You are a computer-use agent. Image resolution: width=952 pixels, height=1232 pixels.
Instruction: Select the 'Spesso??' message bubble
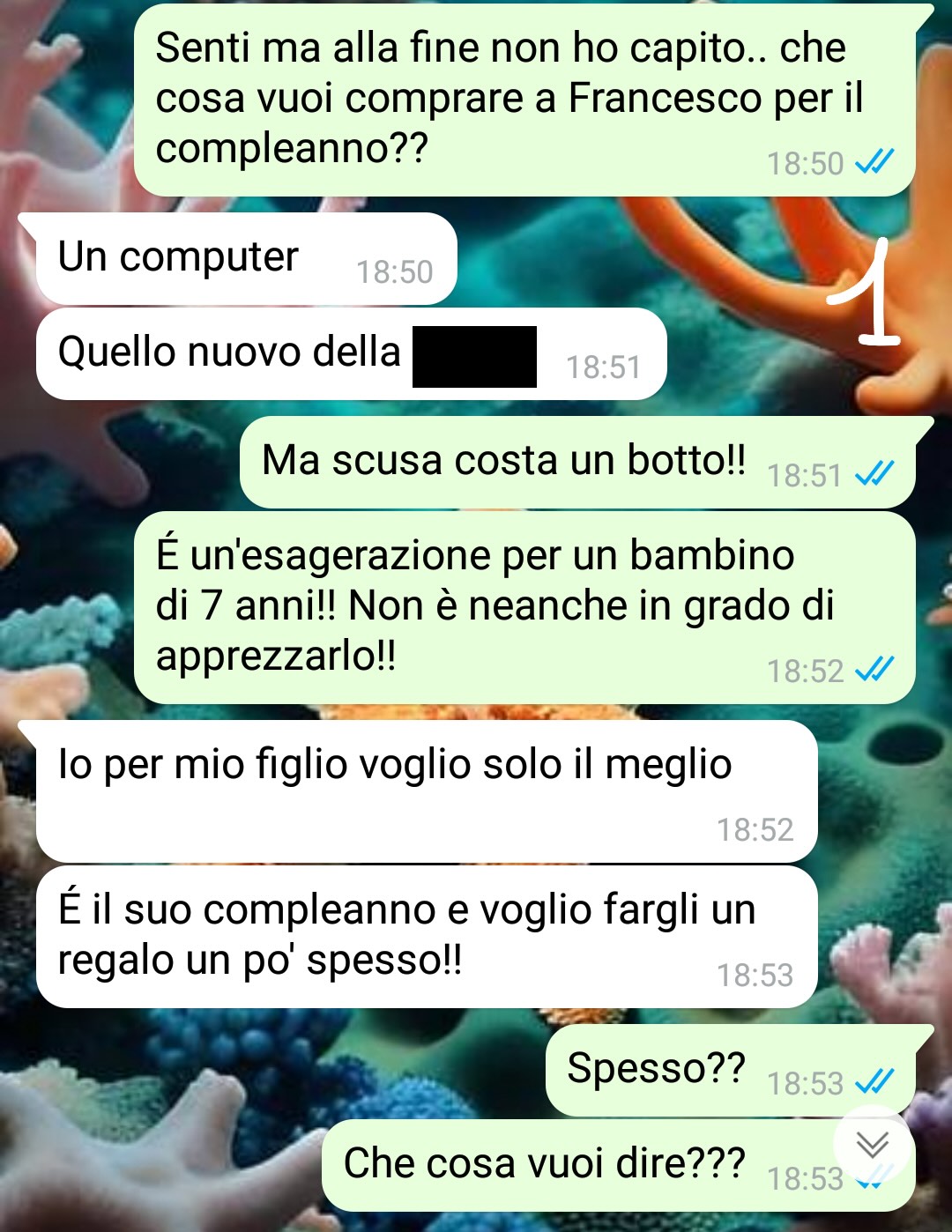(731, 1070)
